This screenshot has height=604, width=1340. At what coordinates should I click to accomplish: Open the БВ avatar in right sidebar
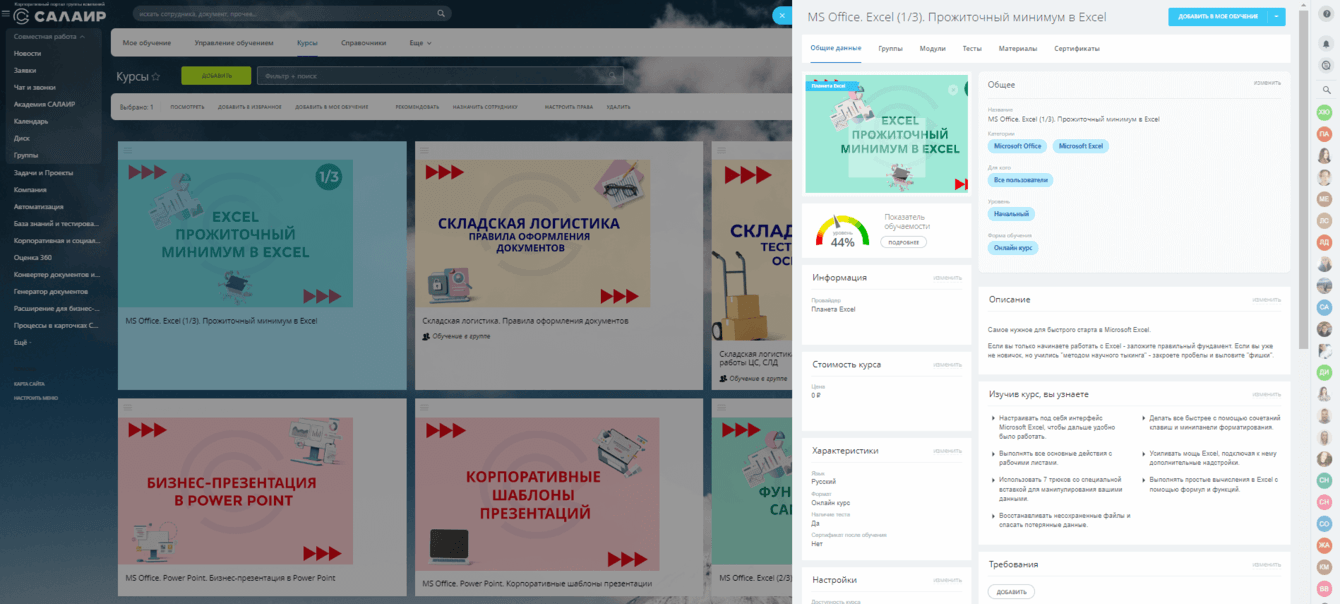1324,589
